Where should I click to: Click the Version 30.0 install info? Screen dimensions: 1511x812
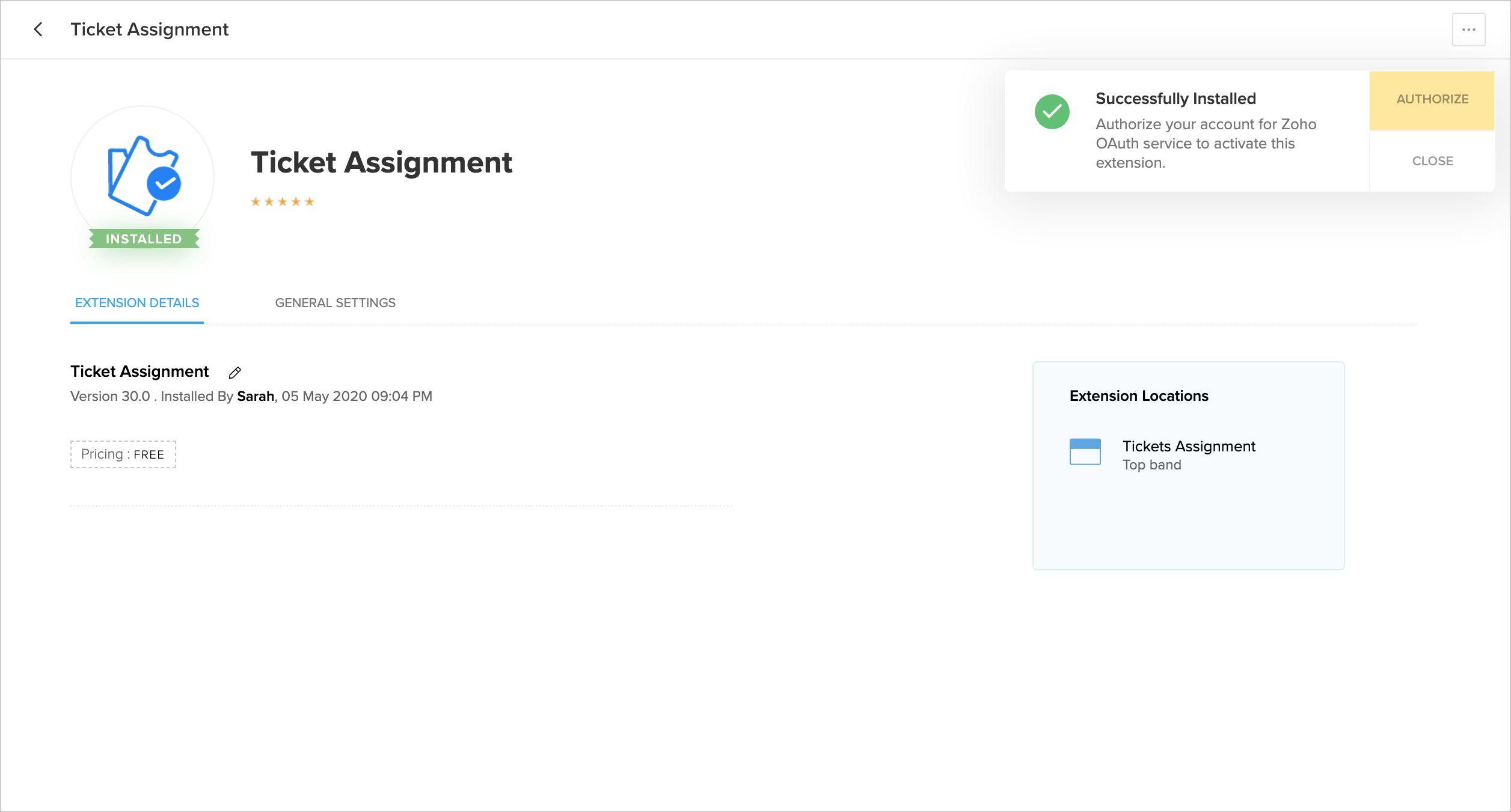[110, 397]
